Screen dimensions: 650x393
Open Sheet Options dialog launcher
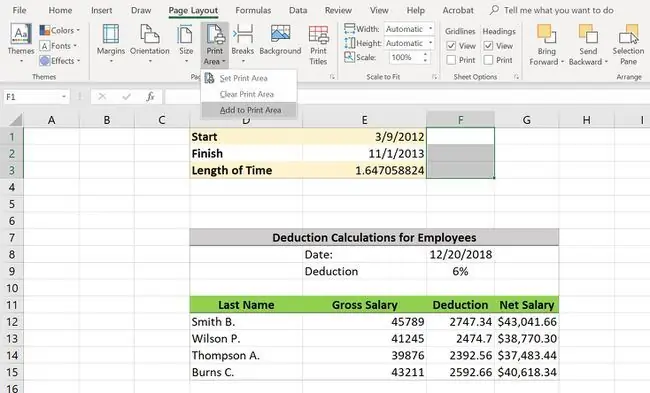(516, 77)
